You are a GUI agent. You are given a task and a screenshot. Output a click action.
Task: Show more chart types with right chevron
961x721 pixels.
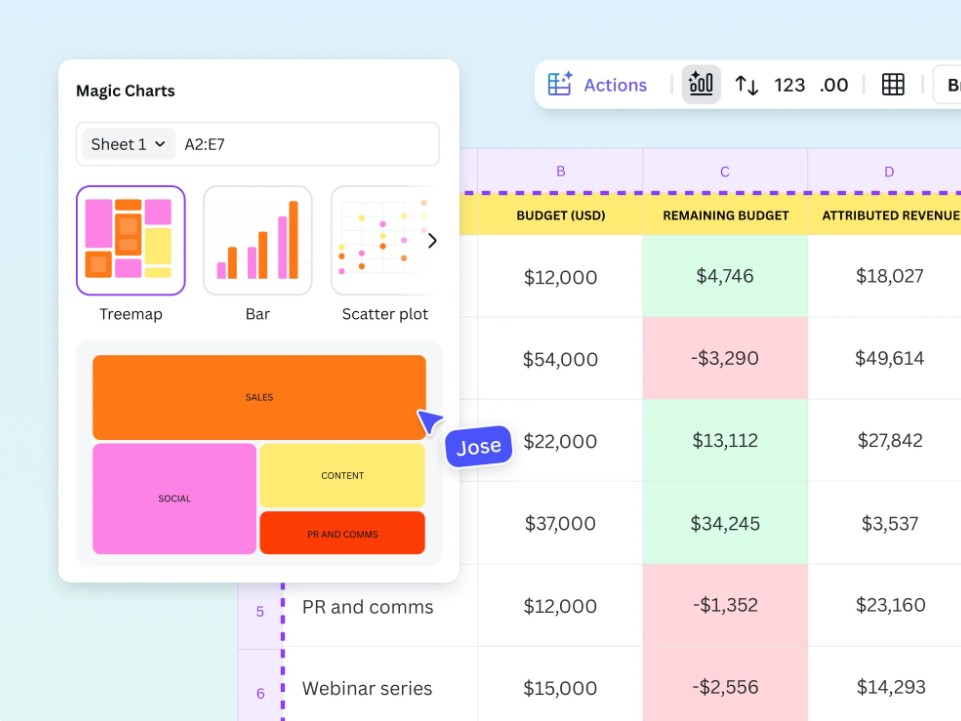432,240
